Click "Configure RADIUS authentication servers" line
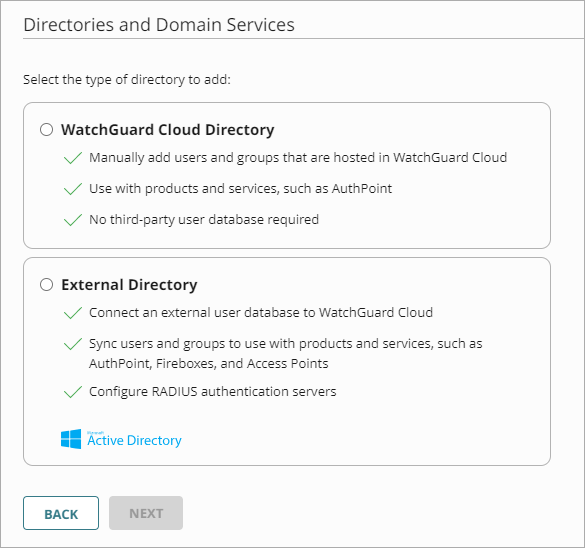Image resolution: width=585 pixels, height=548 pixels. 213,392
